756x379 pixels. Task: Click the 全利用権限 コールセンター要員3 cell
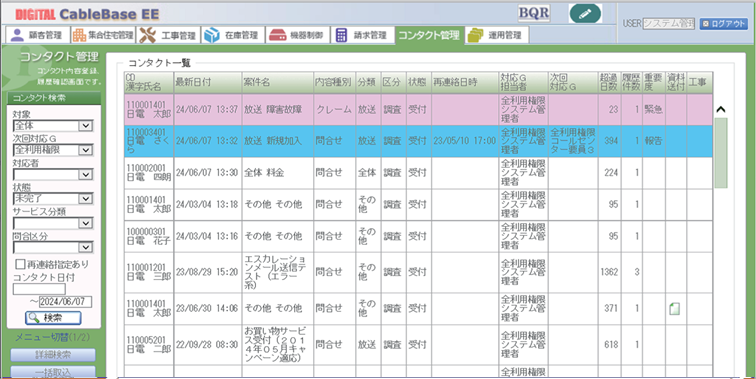coord(573,141)
